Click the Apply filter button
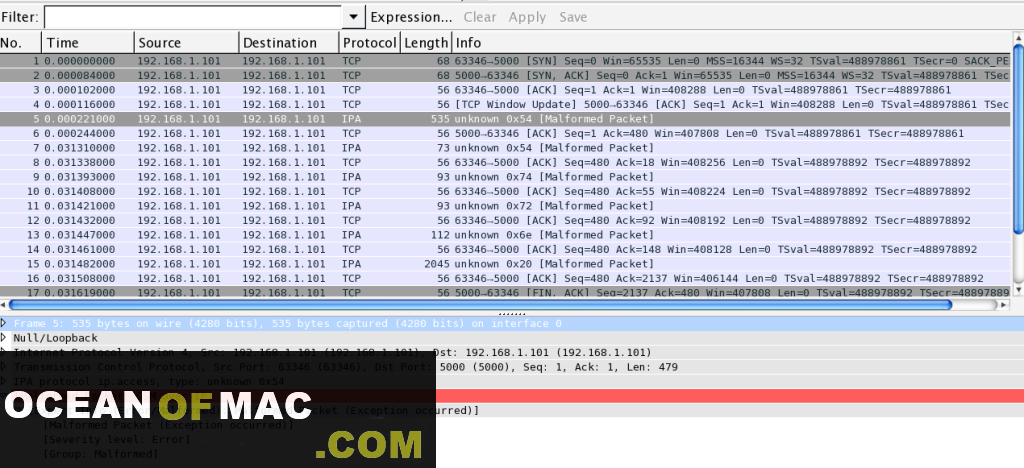This screenshot has height=468, width=1024. pyautogui.click(x=527, y=17)
